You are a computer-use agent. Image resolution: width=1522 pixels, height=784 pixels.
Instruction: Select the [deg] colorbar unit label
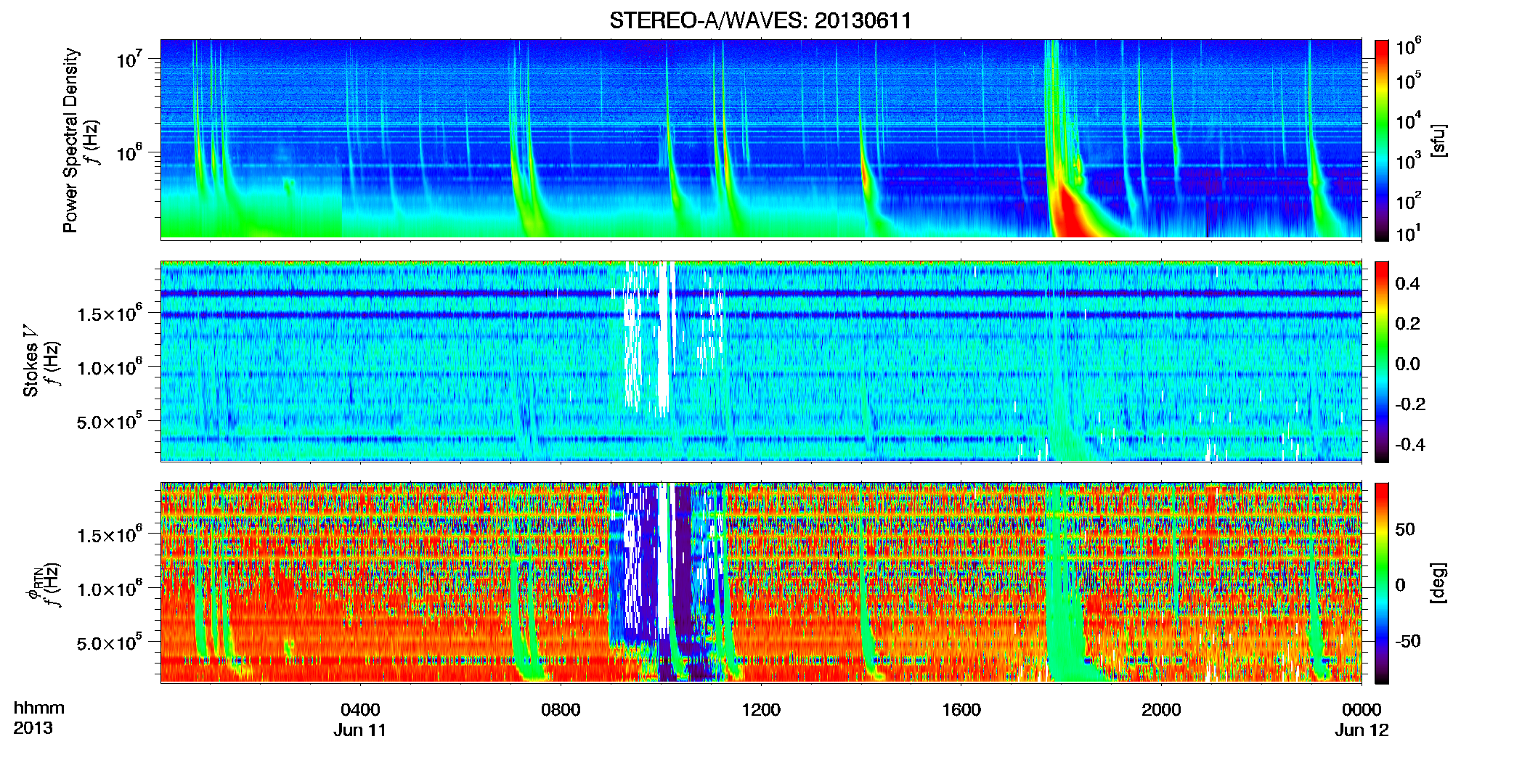click(1438, 583)
